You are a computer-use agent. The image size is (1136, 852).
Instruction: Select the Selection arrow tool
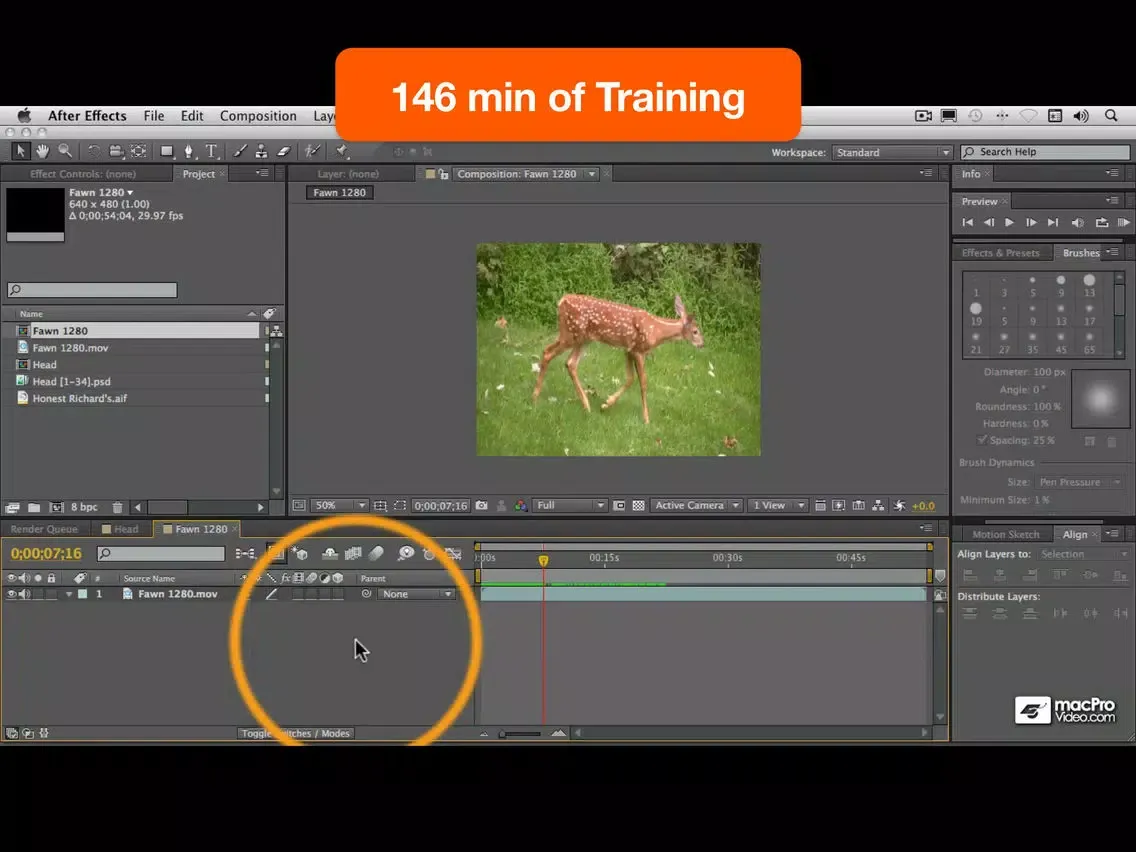(20, 151)
